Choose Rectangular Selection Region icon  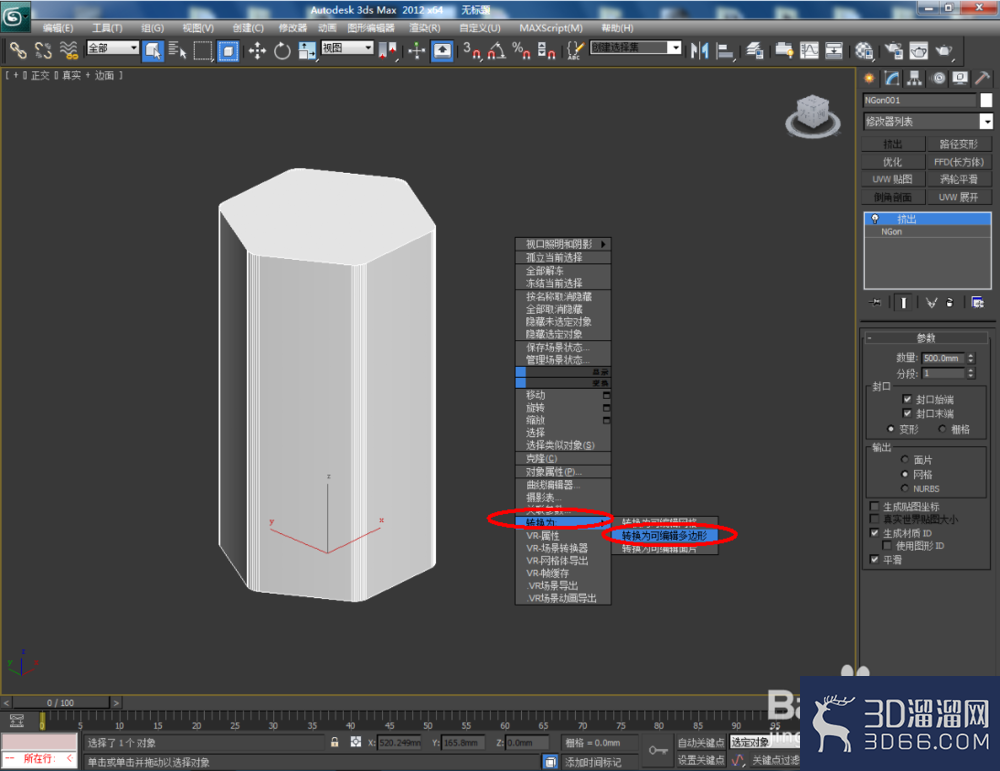203,50
